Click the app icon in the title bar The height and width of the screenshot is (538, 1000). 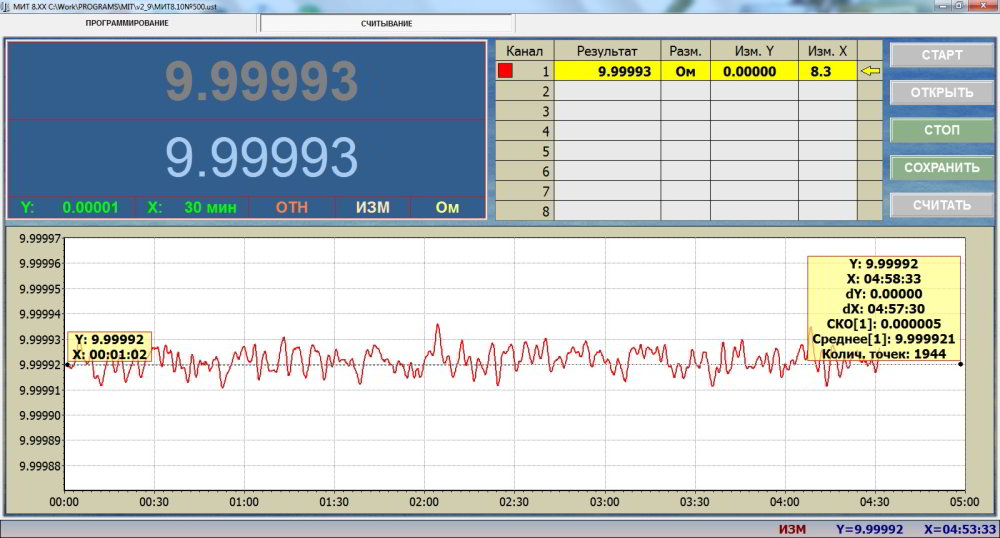point(6,6)
